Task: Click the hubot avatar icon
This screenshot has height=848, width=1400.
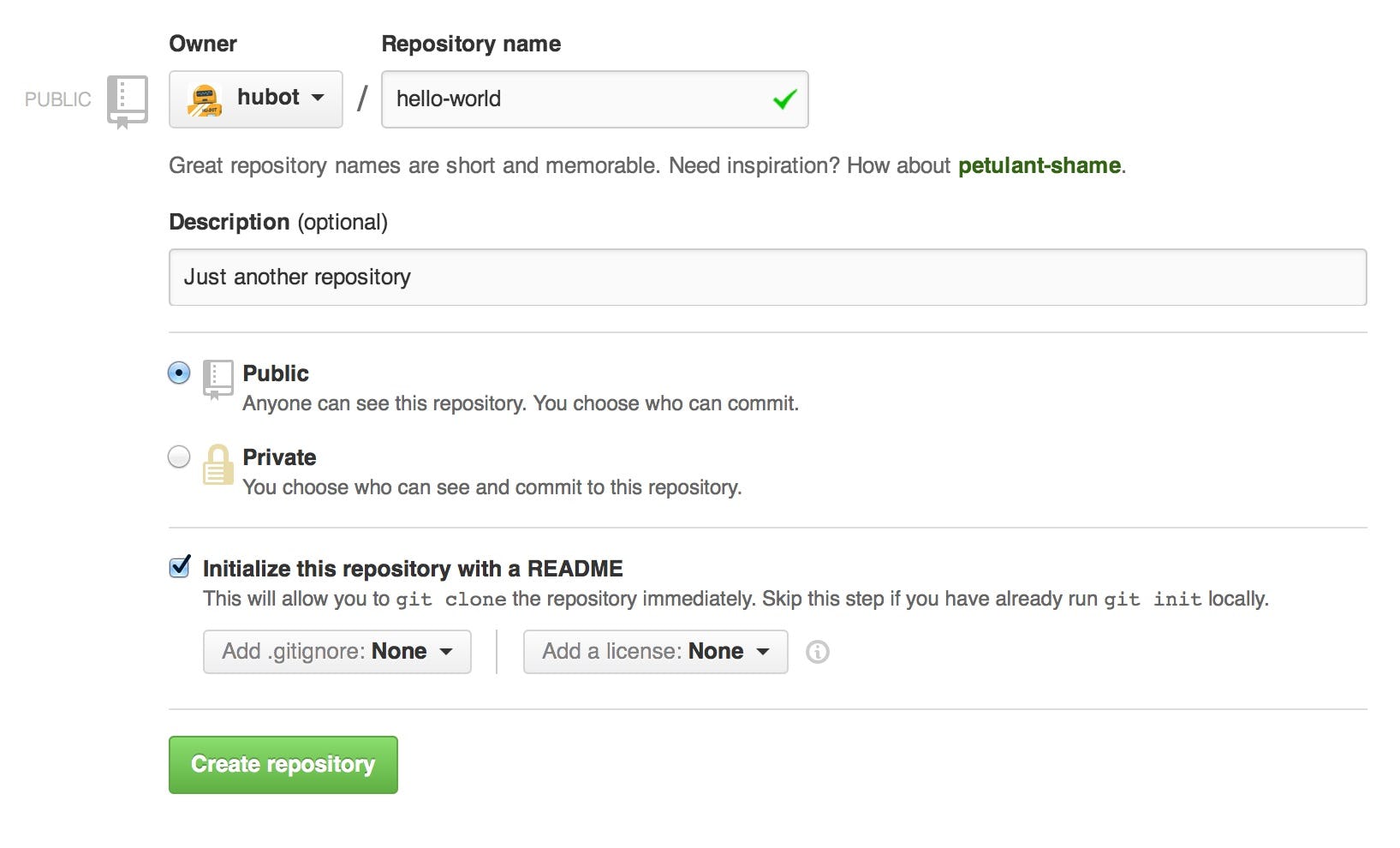Action: pos(205,98)
